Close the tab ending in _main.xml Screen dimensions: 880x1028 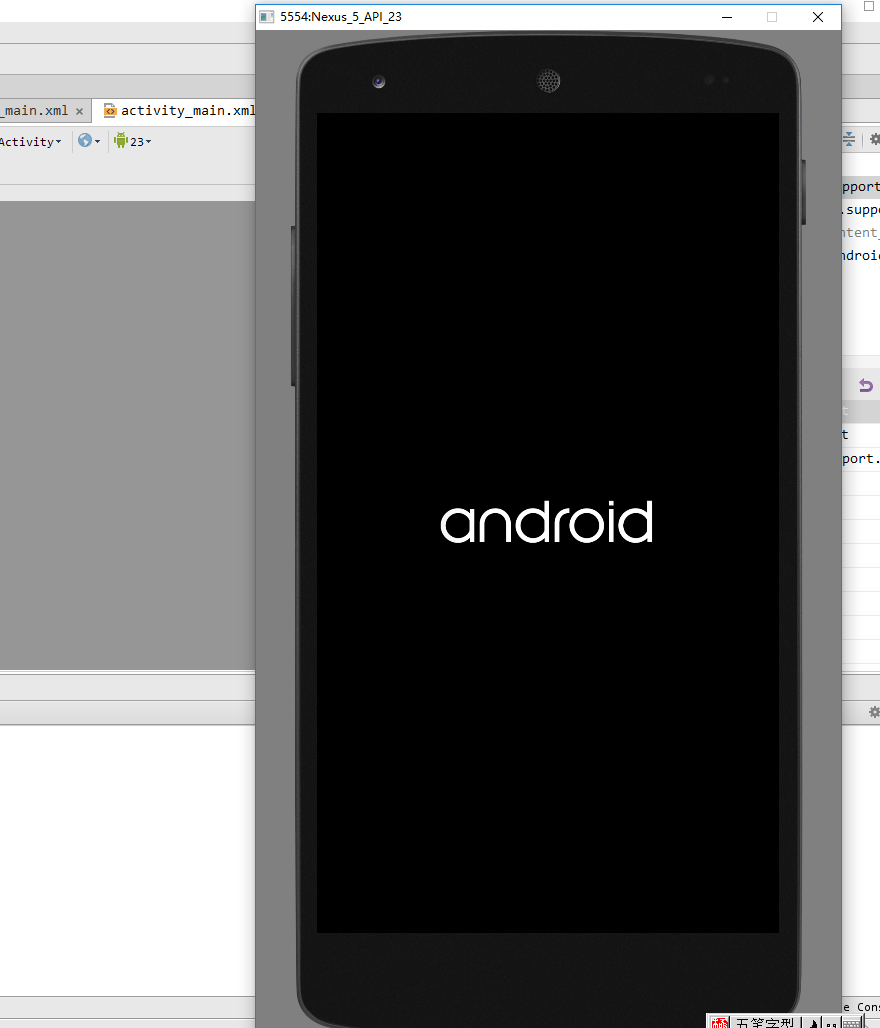pos(79,111)
